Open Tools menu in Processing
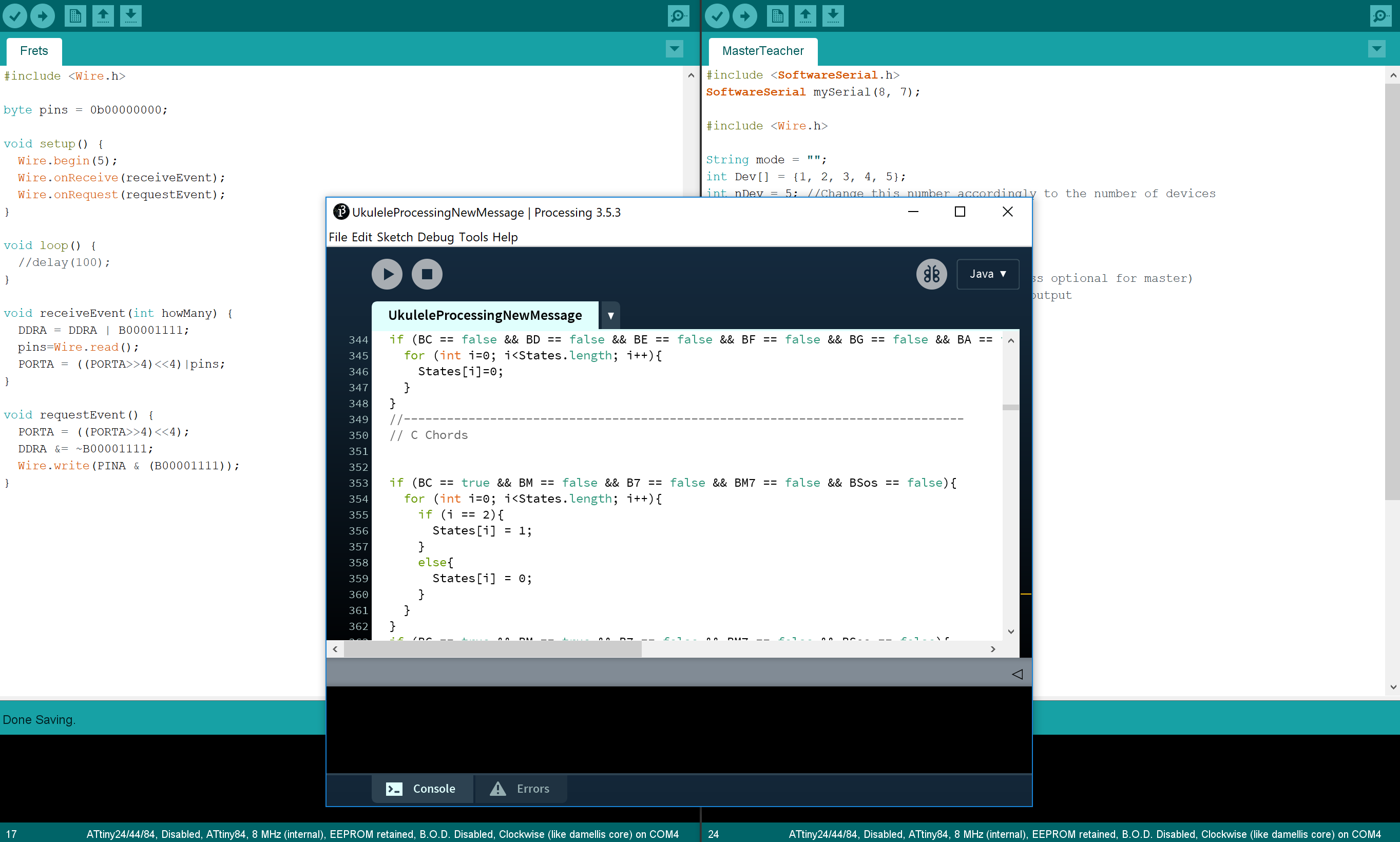The image size is (1400, 842). pos(473,237)
